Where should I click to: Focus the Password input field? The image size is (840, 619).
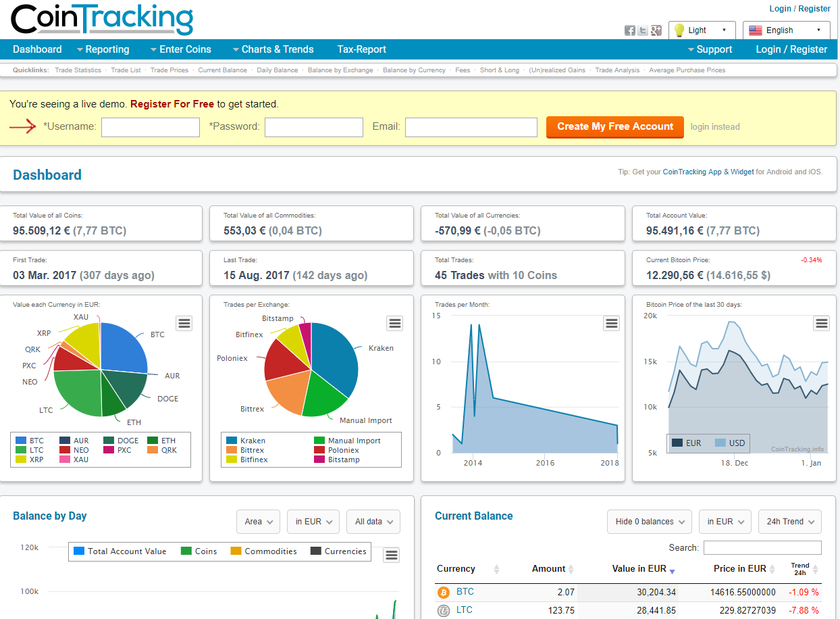[314, 128]
